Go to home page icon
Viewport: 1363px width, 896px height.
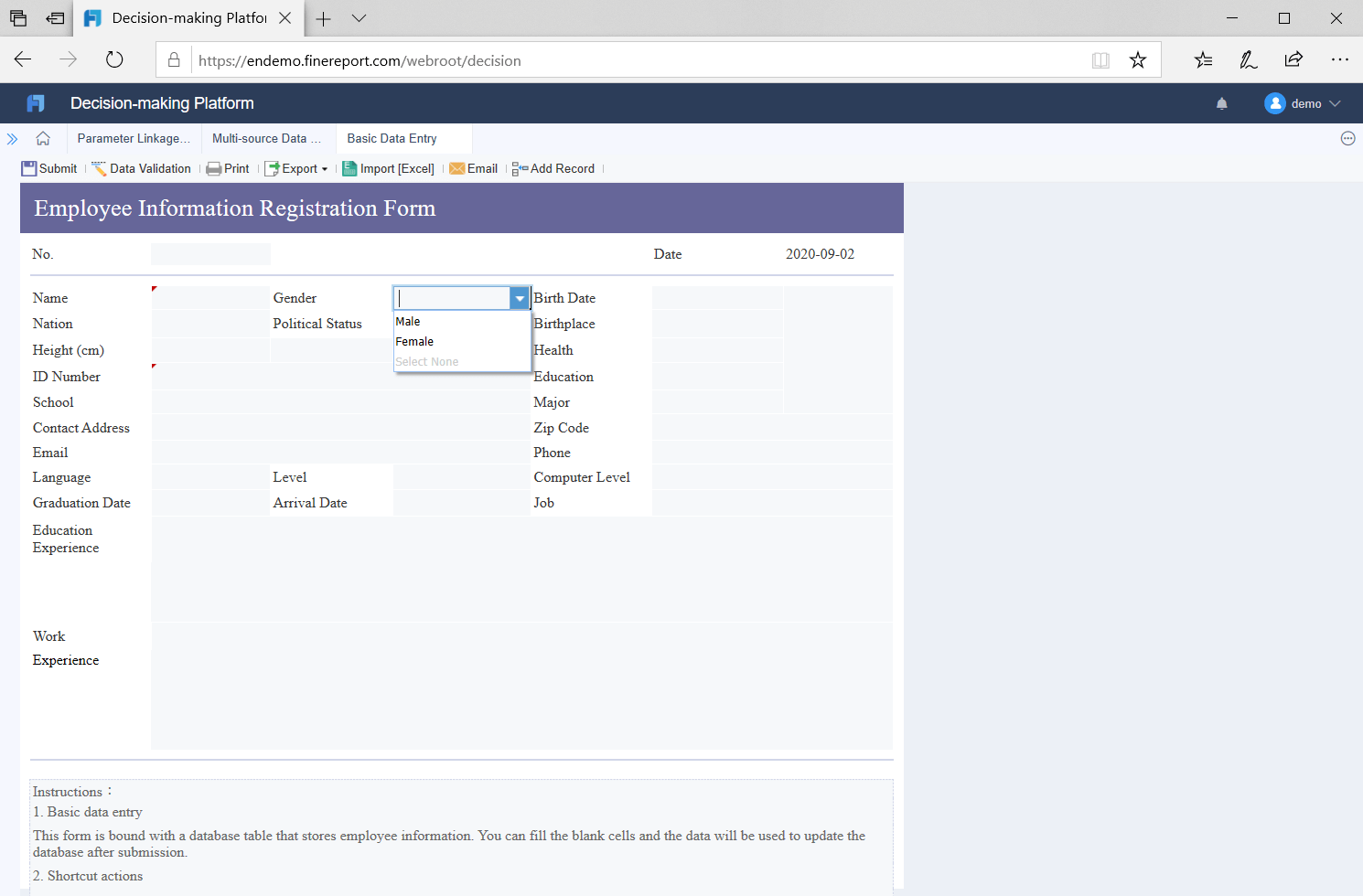pos(43,139)
